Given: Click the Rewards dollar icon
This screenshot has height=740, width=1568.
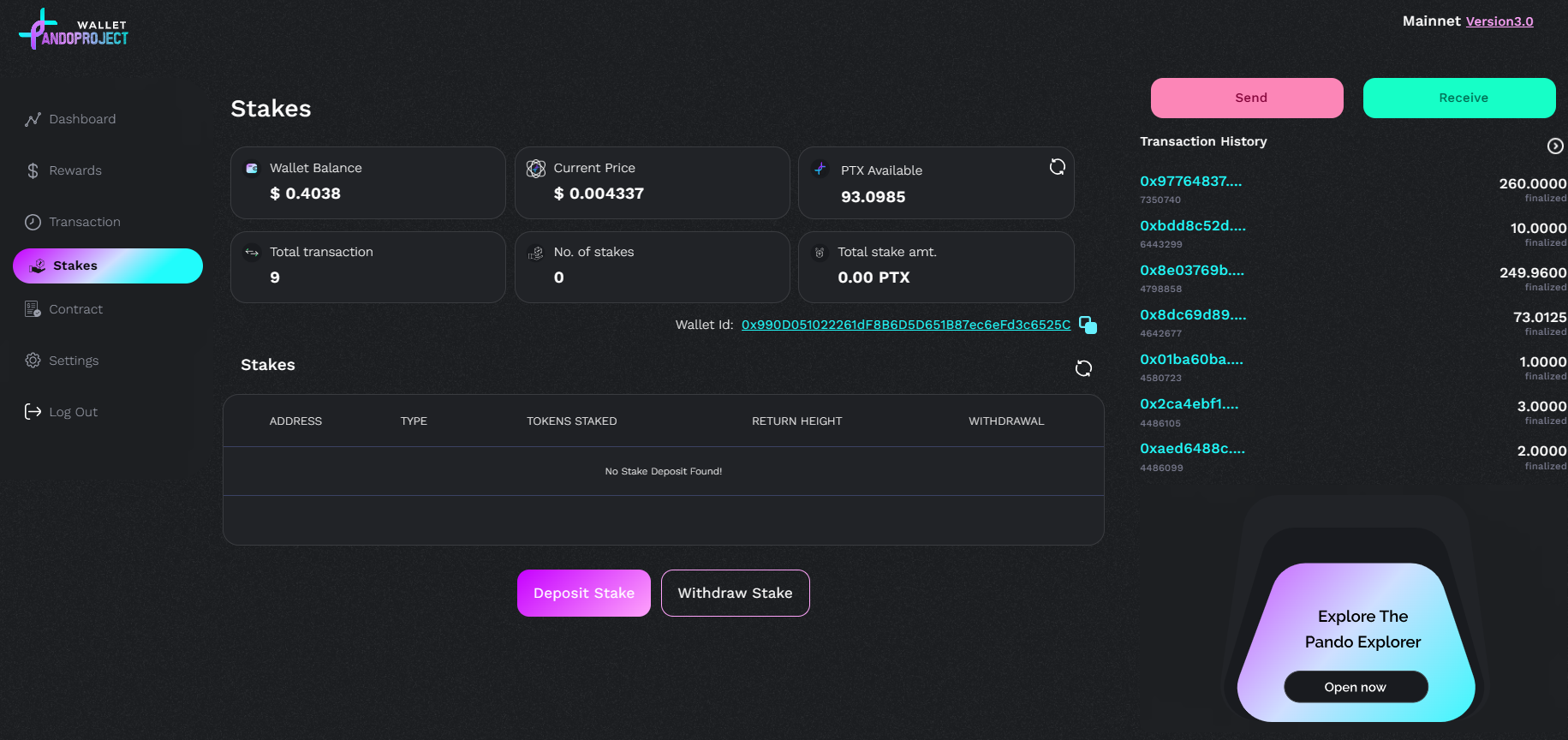Looking at the screenshot, I should click(x=33, y=171).
